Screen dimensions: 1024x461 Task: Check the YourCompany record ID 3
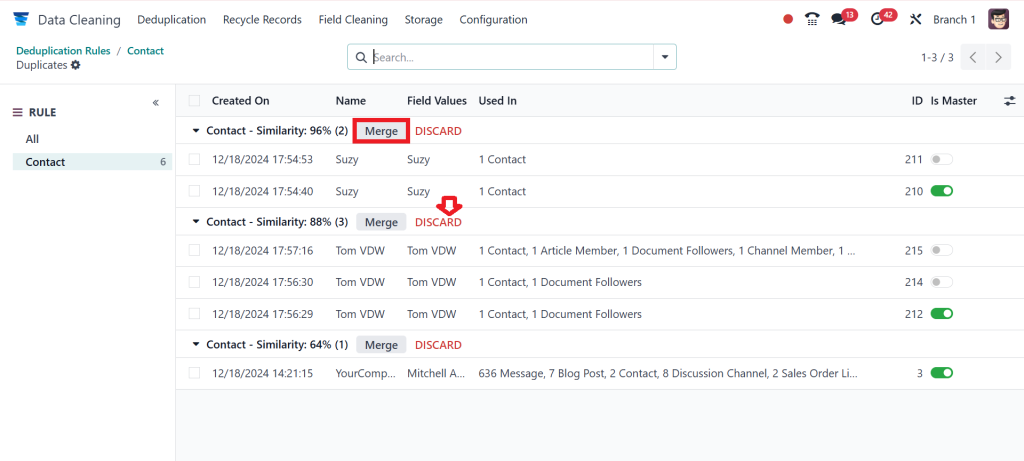(x=194, y=373)
